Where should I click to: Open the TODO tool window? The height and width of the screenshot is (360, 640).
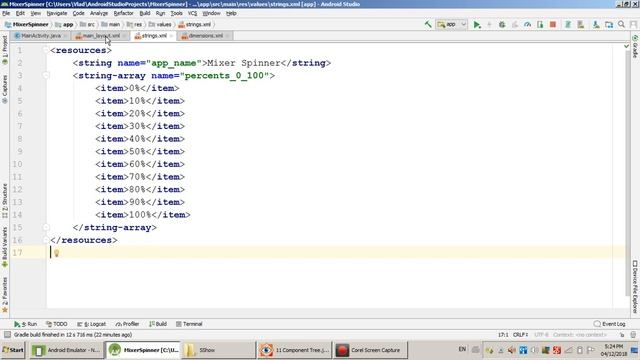click(x=57, y=324)
